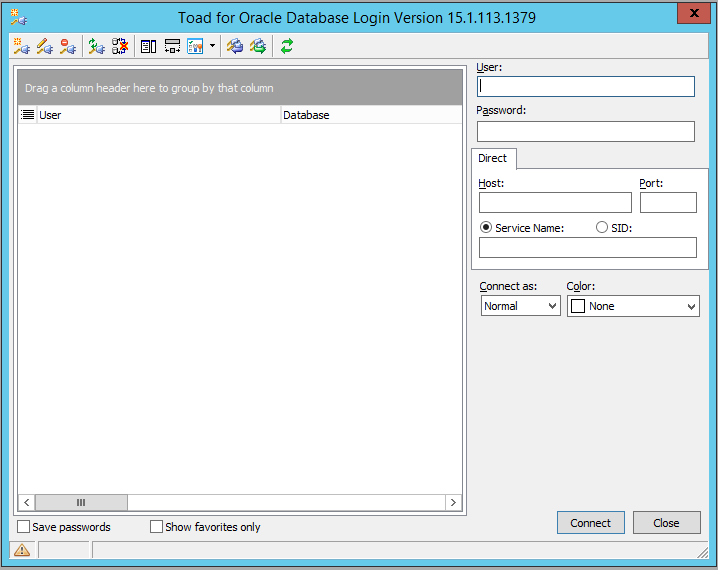The image size is (718, 570).
Task: Focus the User input field
Action: point(586,87)
